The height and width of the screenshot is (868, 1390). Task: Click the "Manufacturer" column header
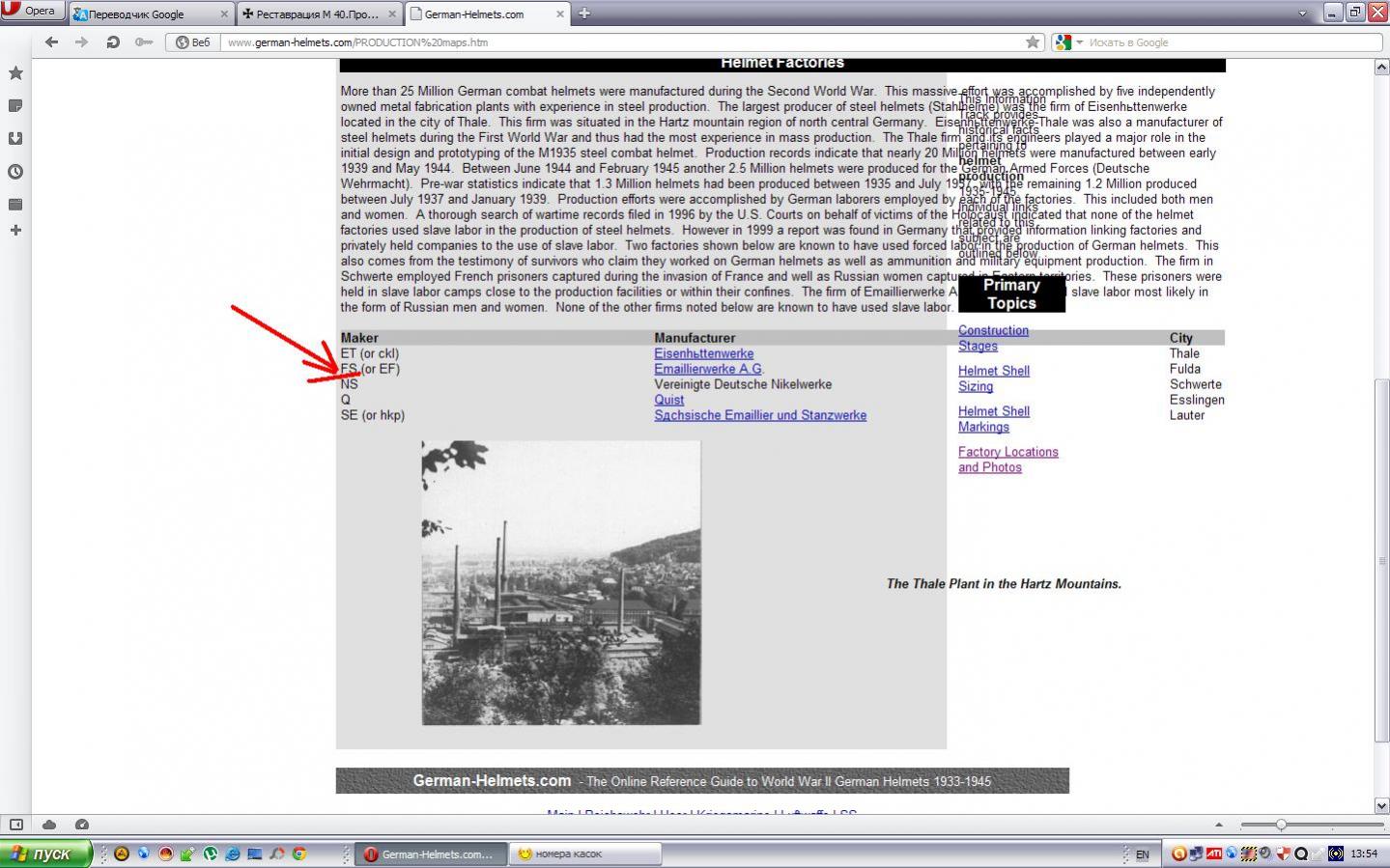(695, 338)
